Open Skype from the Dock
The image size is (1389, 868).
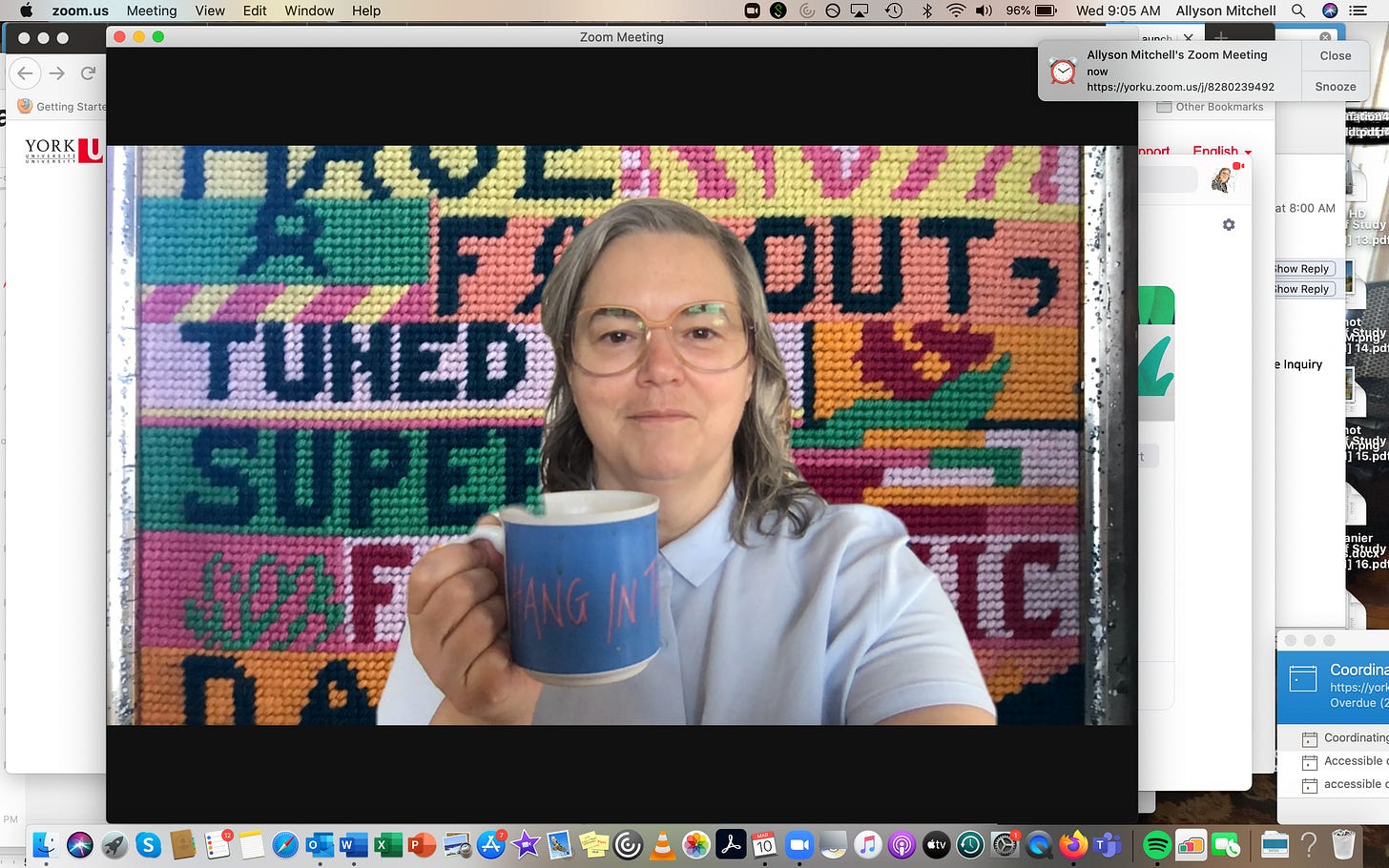click(148, 844)
